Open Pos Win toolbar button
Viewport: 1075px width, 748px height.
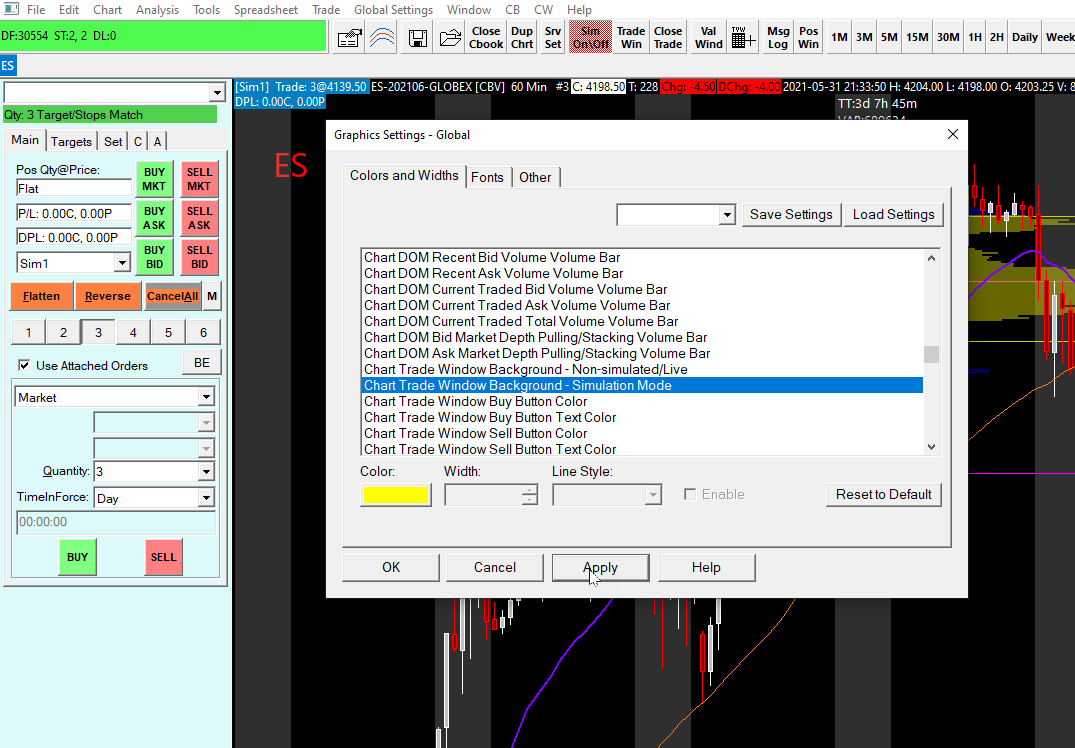(x=808, y=38)
